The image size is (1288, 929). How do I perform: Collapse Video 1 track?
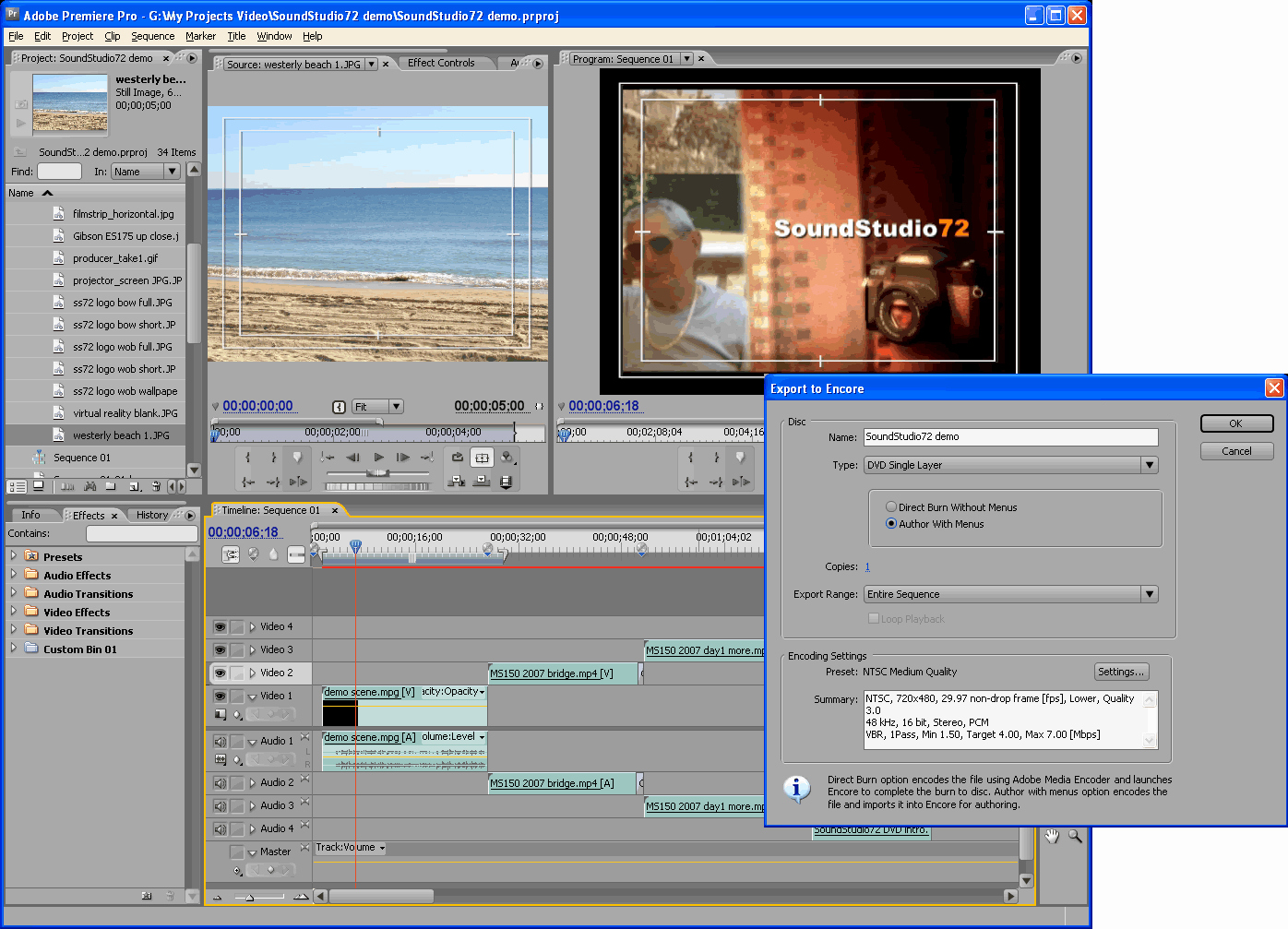pos(252,697)
